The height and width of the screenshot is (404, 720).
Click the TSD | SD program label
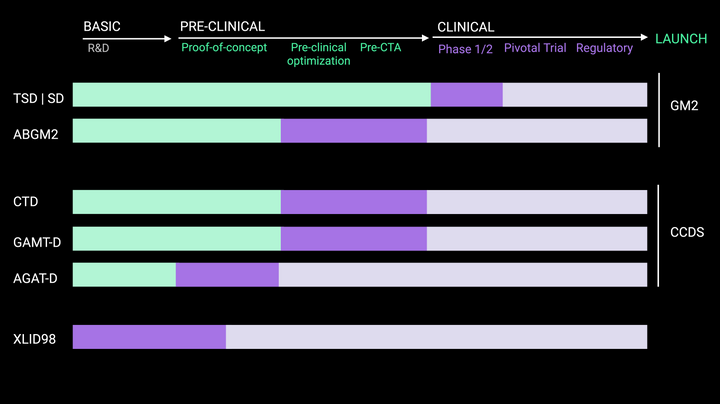pos(39,98)
